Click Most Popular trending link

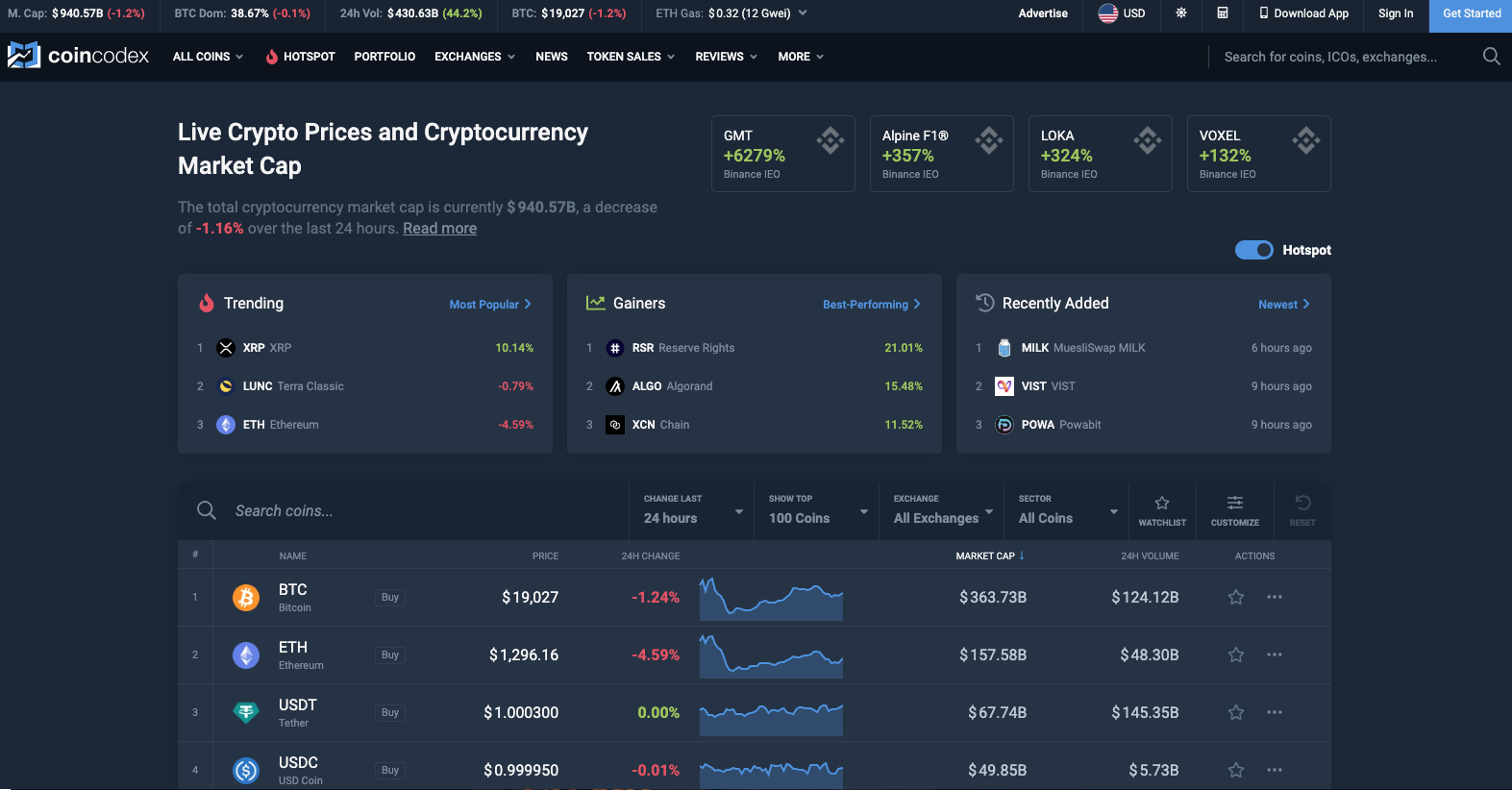tap(490, 305)
